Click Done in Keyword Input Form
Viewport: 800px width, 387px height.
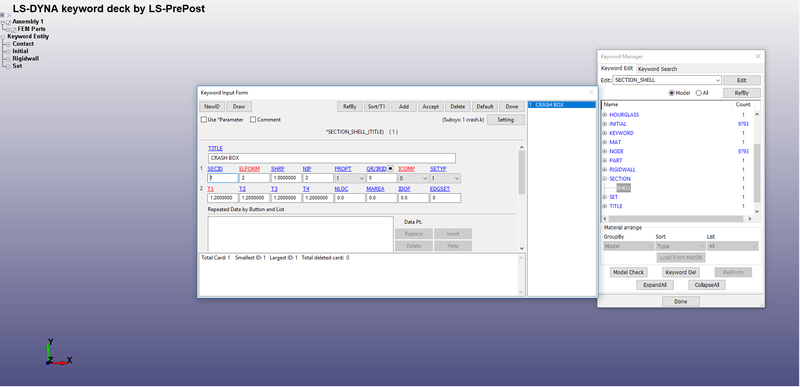point(512,107)
